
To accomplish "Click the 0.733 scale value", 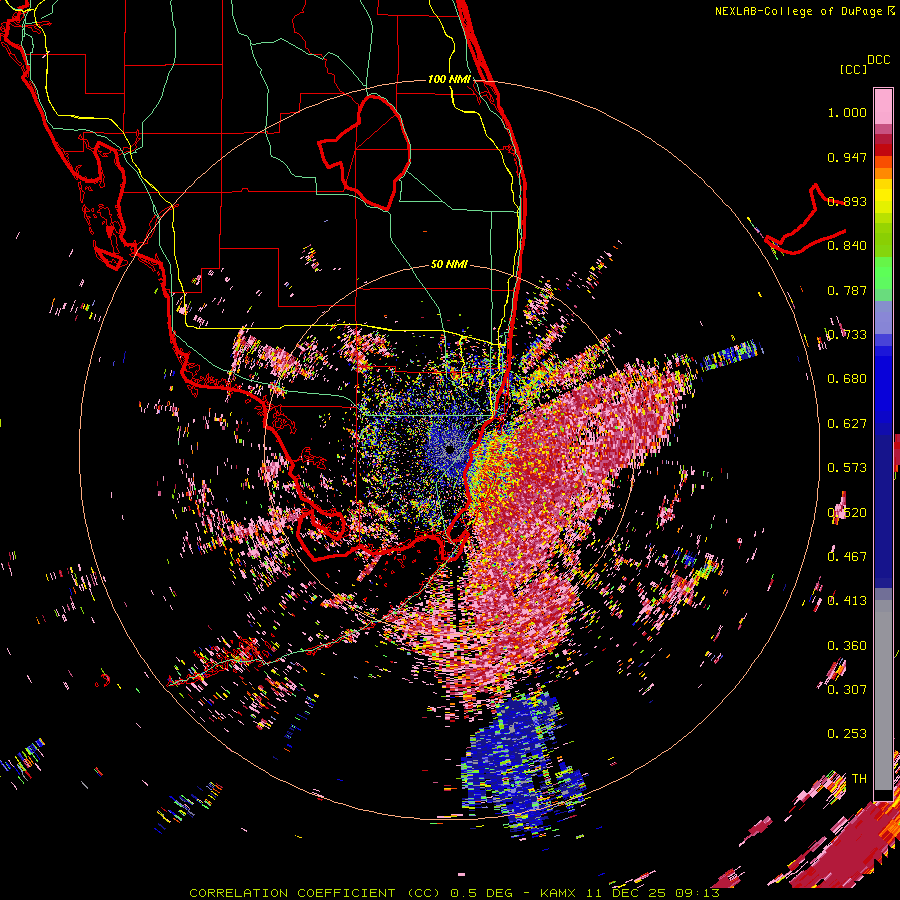I will 847,335.
